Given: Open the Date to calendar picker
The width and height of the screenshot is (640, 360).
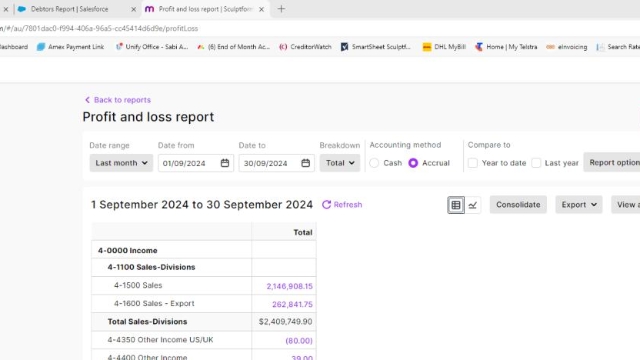Looking at the screenshot, I should [305, 163].
